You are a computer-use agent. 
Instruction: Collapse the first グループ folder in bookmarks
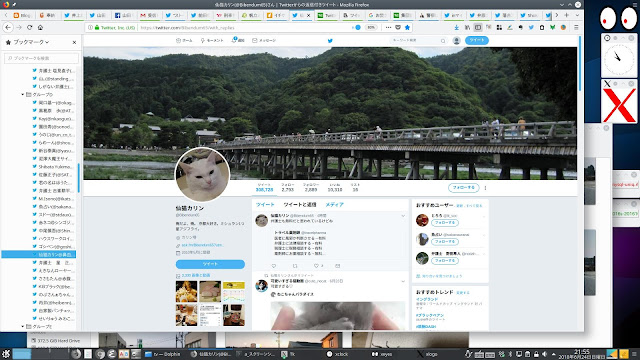pos(23,94)
